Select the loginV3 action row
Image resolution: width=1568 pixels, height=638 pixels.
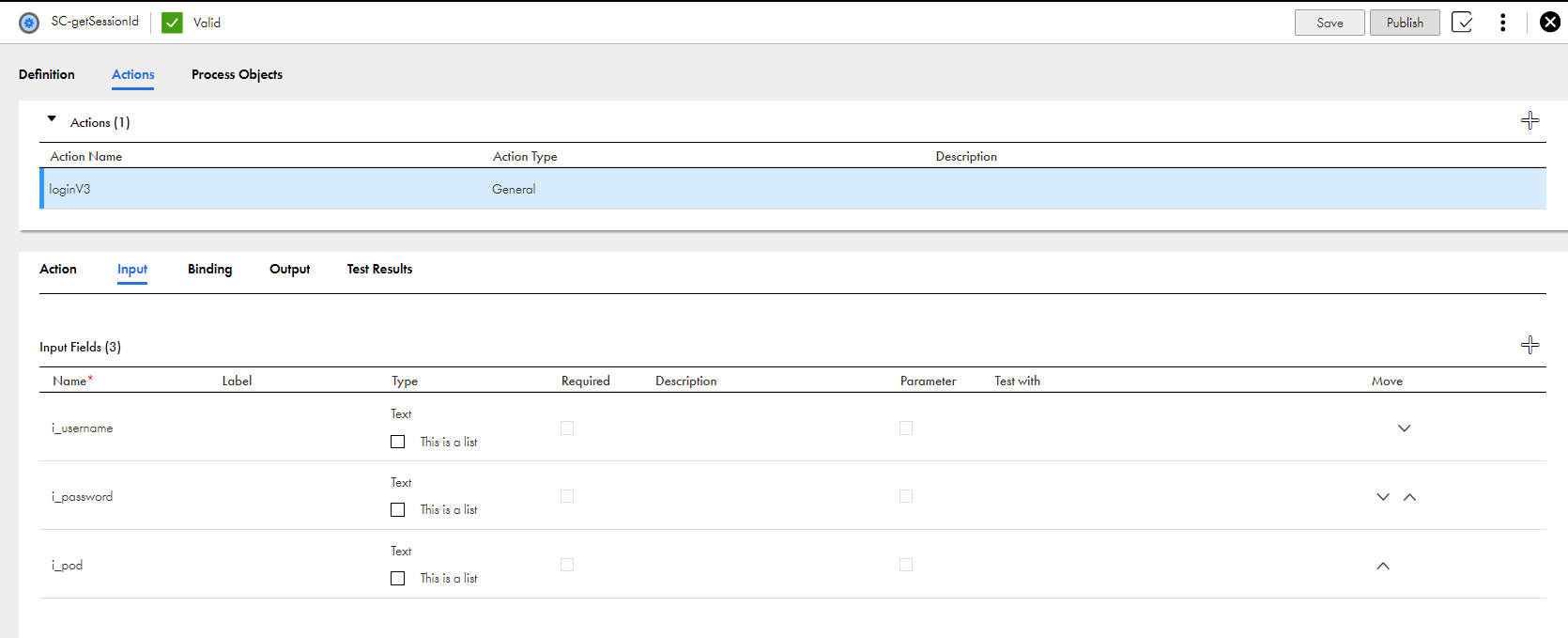792,189
